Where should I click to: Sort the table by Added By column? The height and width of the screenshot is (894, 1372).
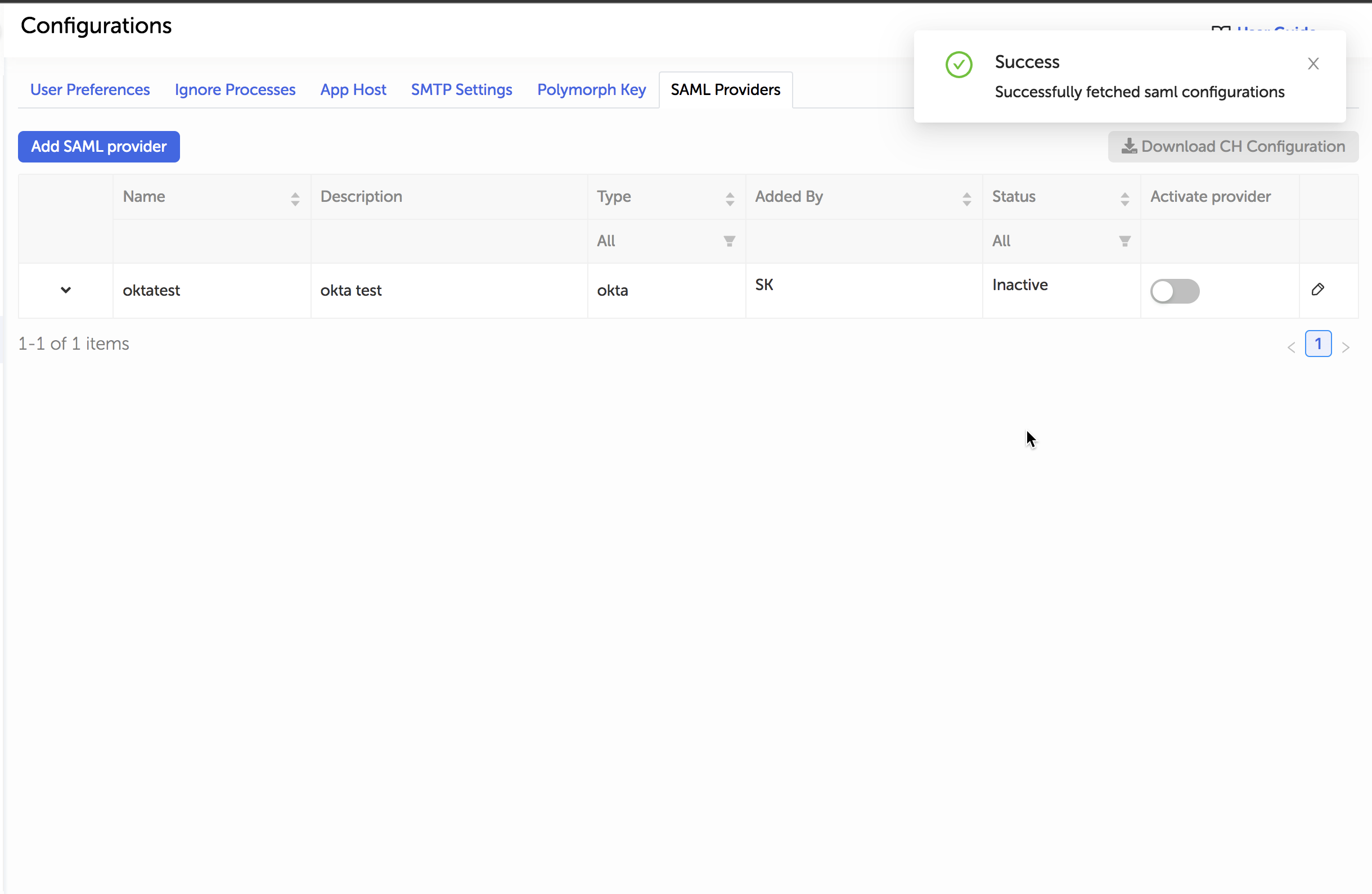click(x=967, y=199)
